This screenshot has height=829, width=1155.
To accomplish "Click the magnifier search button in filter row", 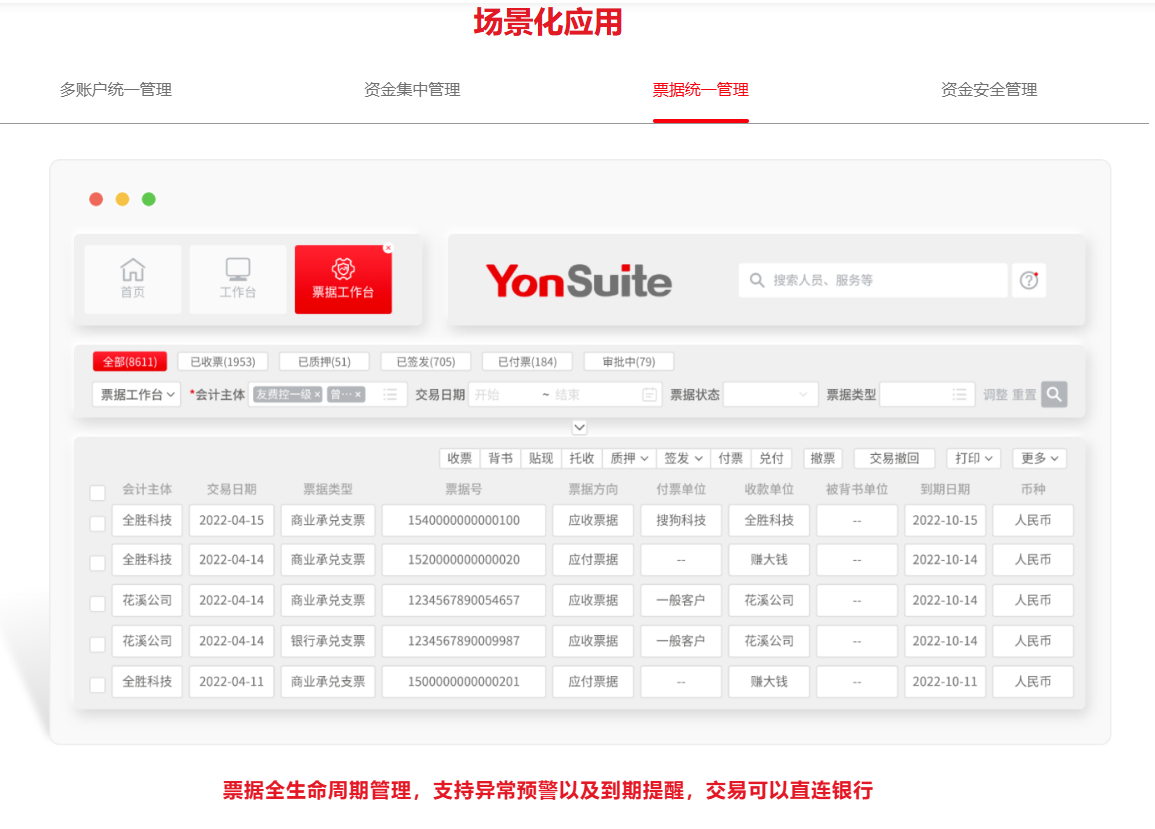I will point(1054,395).
